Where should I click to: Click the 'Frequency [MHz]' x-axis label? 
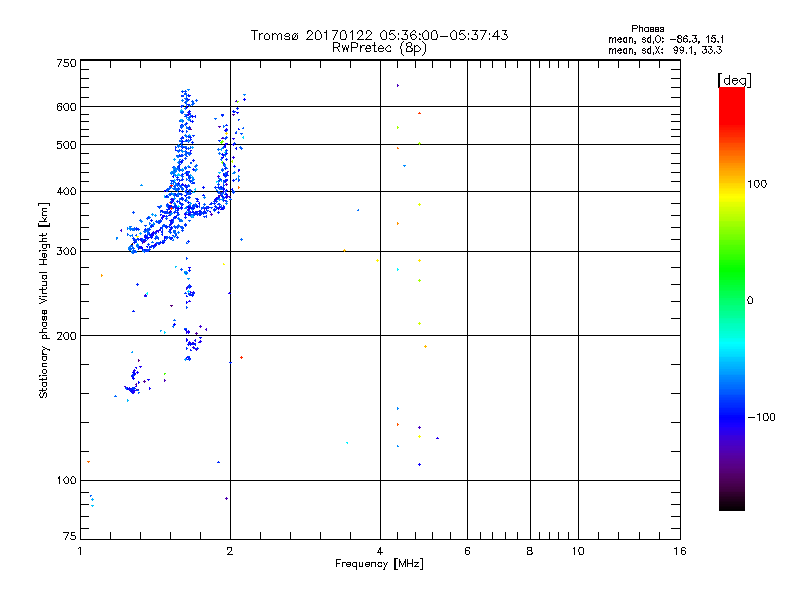coord(379,564)
